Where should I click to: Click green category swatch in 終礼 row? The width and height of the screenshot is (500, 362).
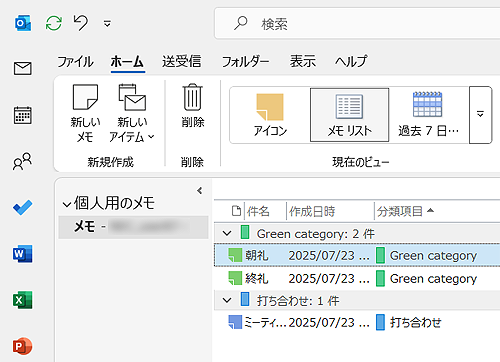click(380, 278)
